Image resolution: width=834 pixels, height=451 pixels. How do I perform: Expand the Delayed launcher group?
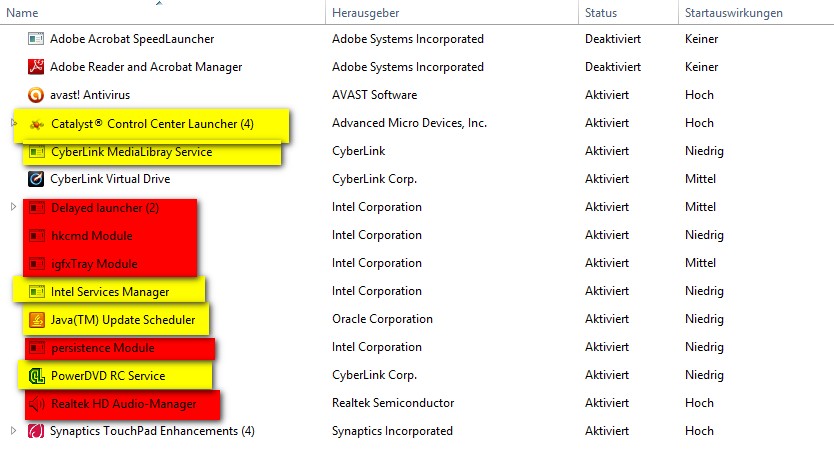[13, 207]
